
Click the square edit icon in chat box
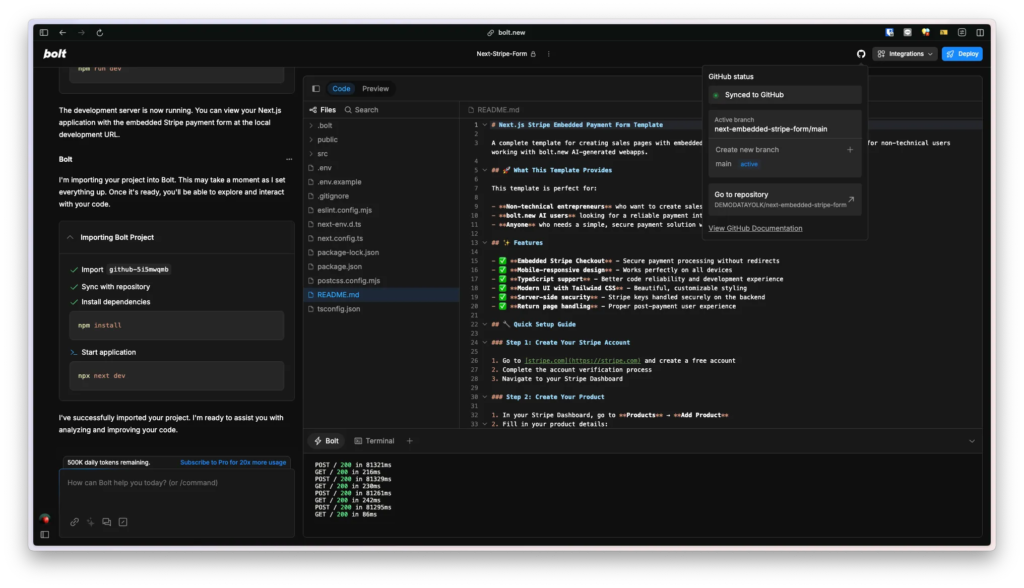pyautogui.click(x=123, y=522)
